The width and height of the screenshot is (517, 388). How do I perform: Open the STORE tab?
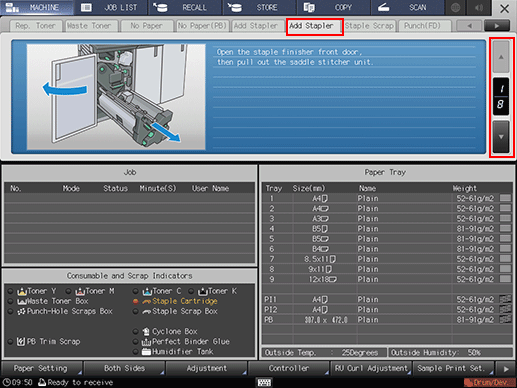[x=259, y=7]
